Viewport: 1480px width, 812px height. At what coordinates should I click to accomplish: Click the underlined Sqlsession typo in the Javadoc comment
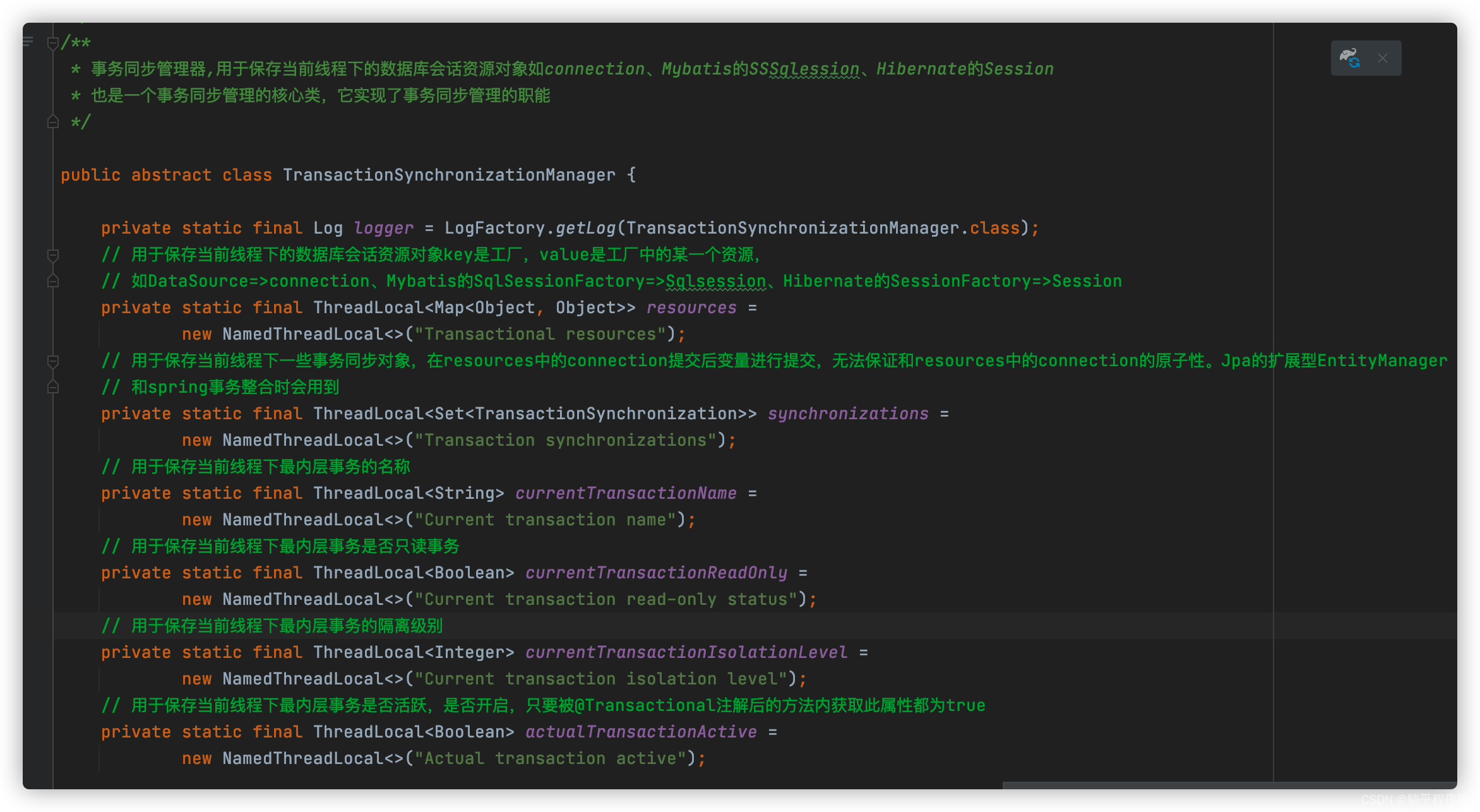click(x=815, y=69)
